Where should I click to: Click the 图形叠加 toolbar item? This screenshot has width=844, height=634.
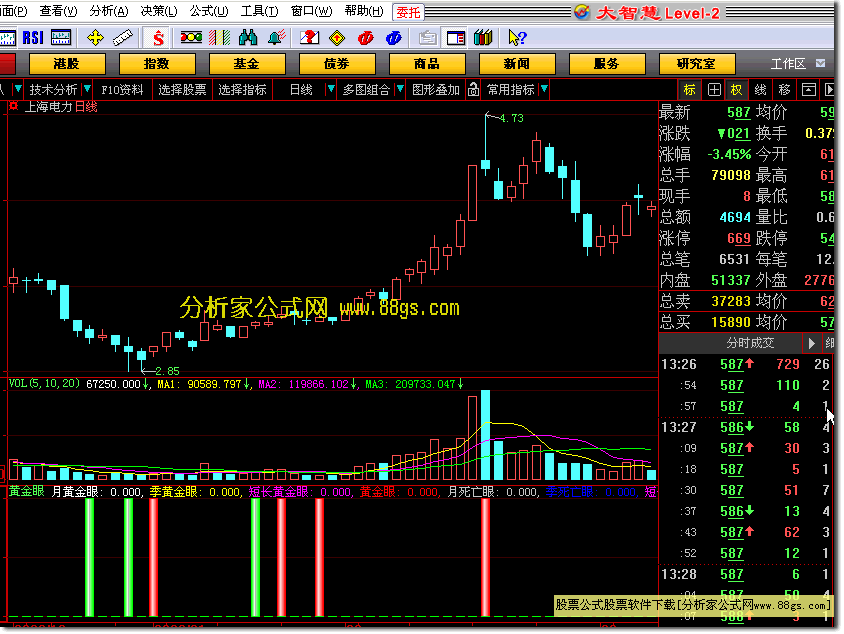436,89
